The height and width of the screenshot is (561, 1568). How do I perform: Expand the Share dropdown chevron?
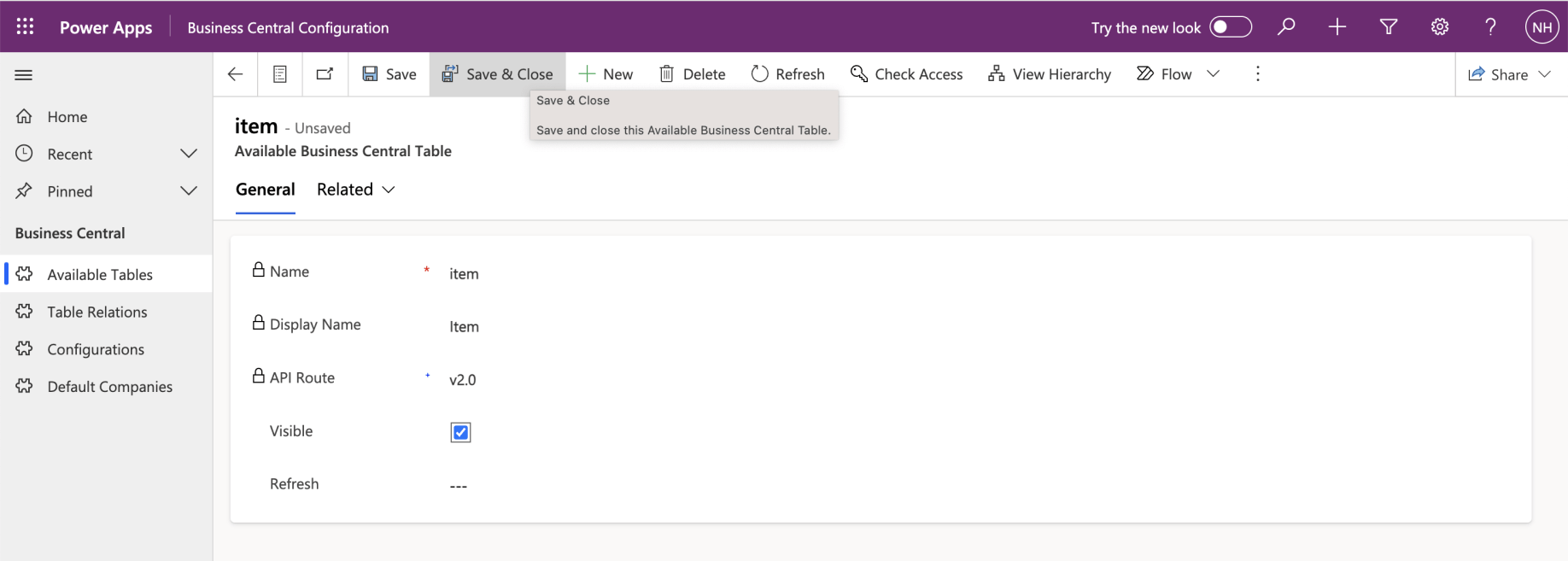pos(1545,73)
